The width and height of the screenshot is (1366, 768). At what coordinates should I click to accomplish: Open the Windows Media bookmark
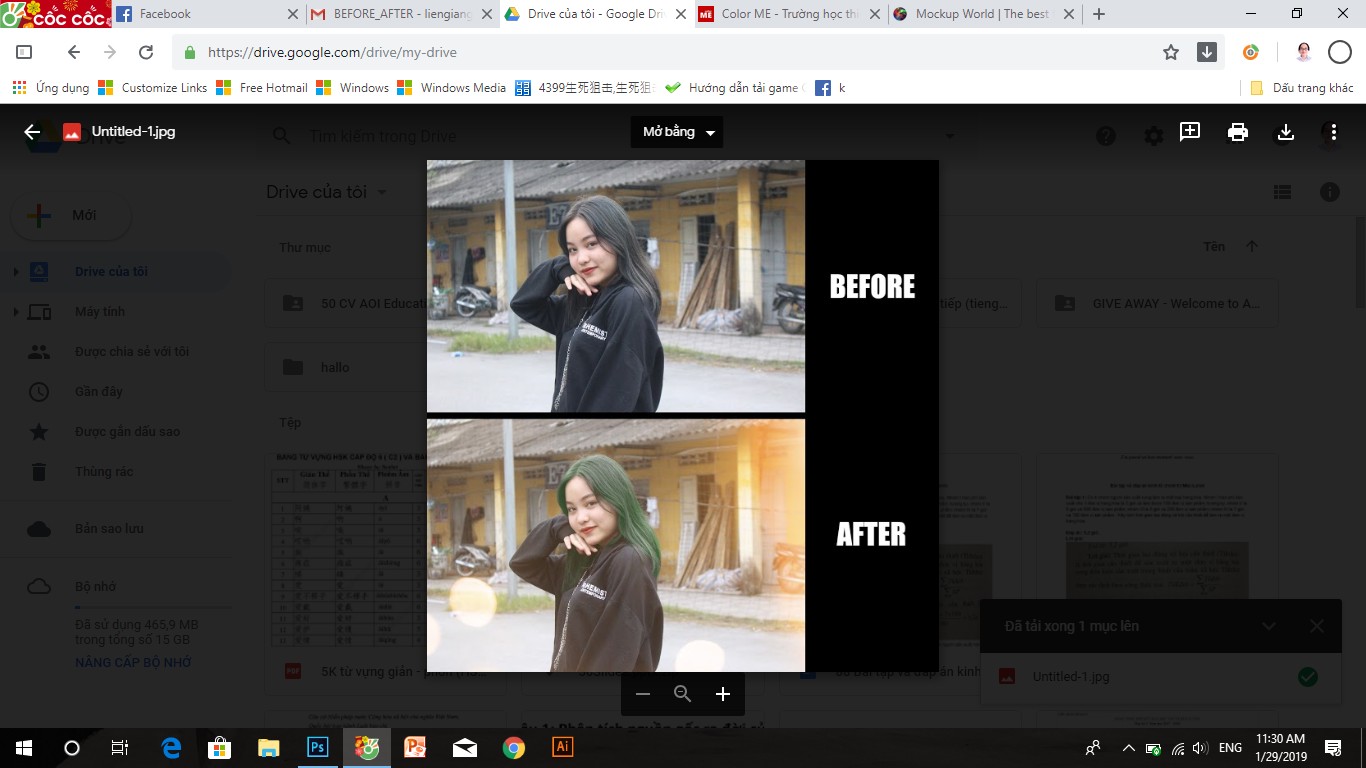tap(452, 88)
